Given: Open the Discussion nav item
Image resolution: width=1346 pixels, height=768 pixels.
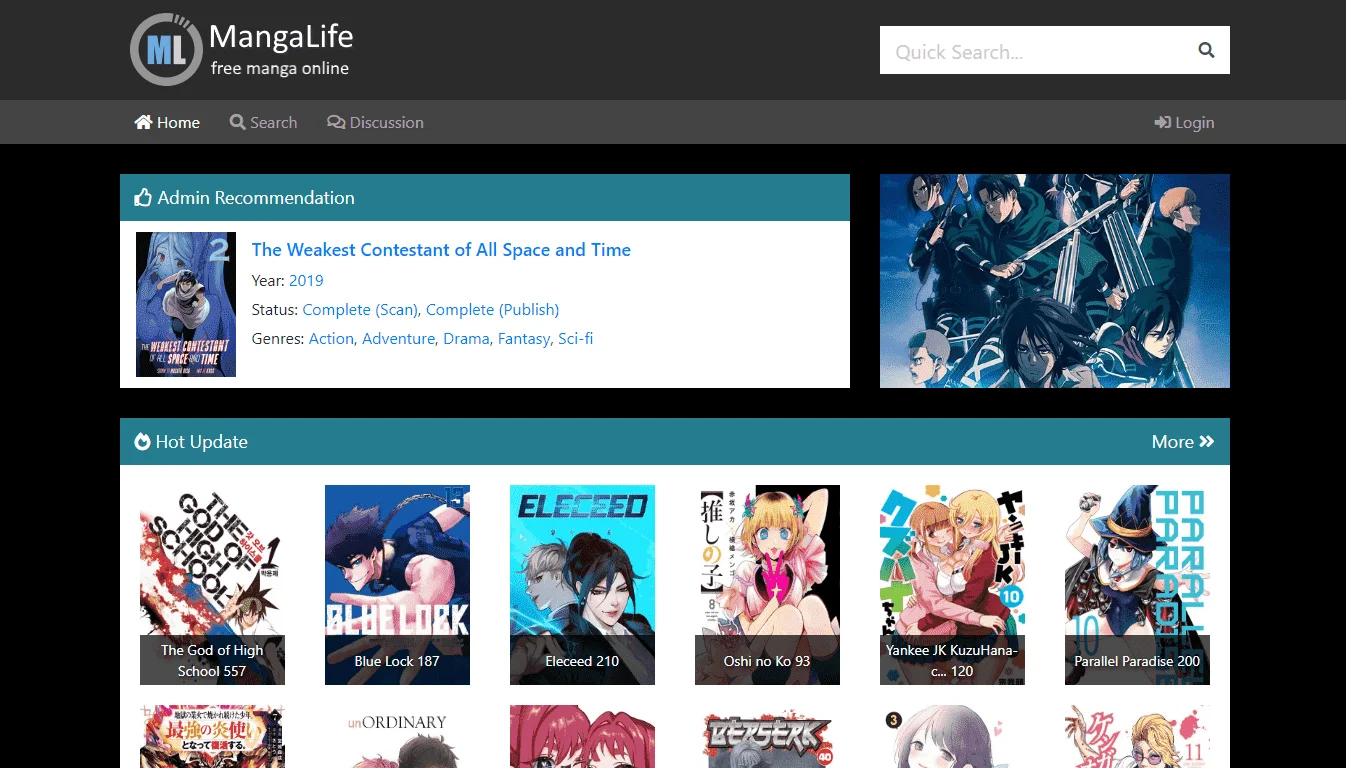Looking at the screenshot, I should coord(375,122).
